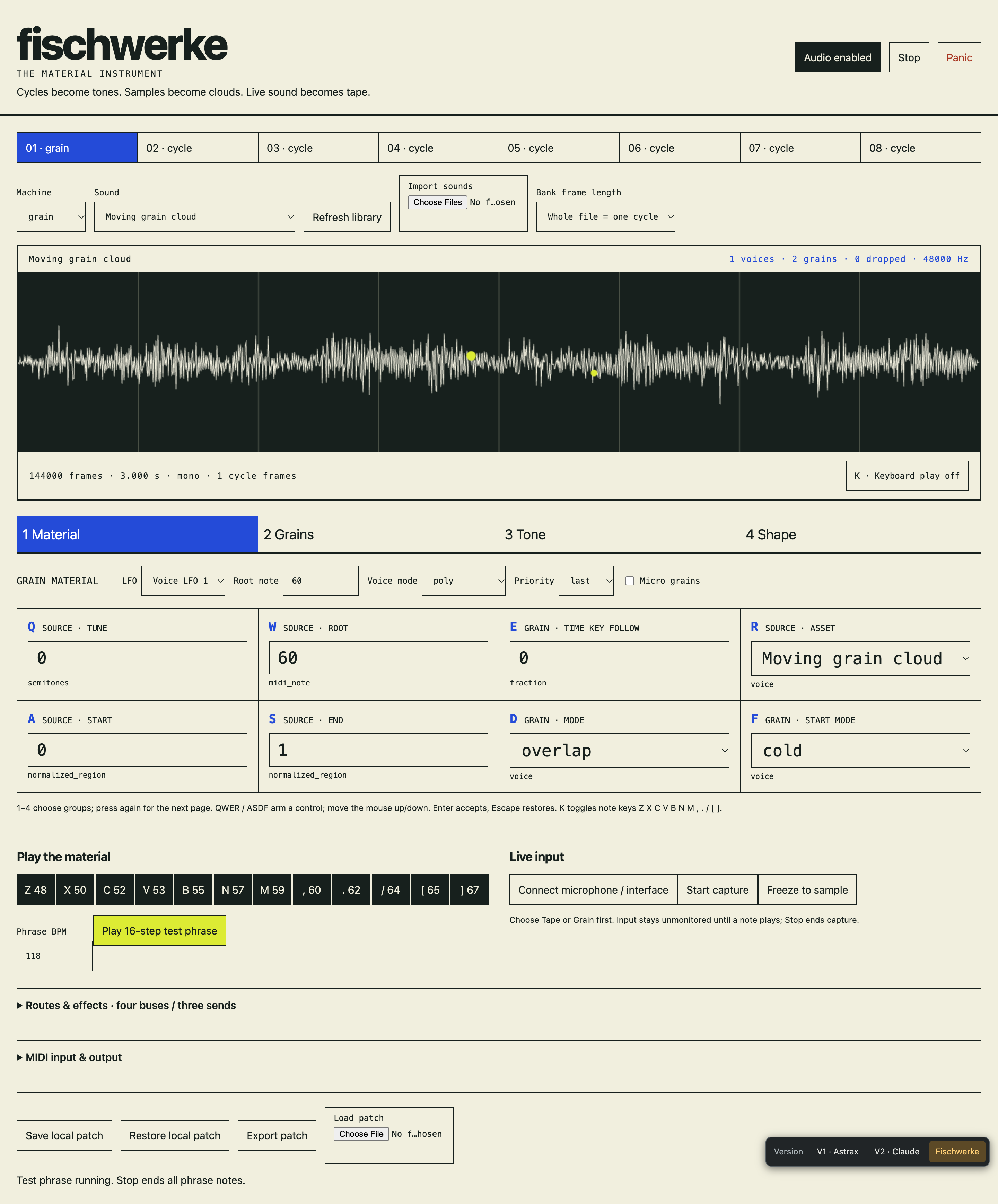Enable the Micro grains checkbox
The width and height of the screenshot is (998, 1204).
pos(629,581)
